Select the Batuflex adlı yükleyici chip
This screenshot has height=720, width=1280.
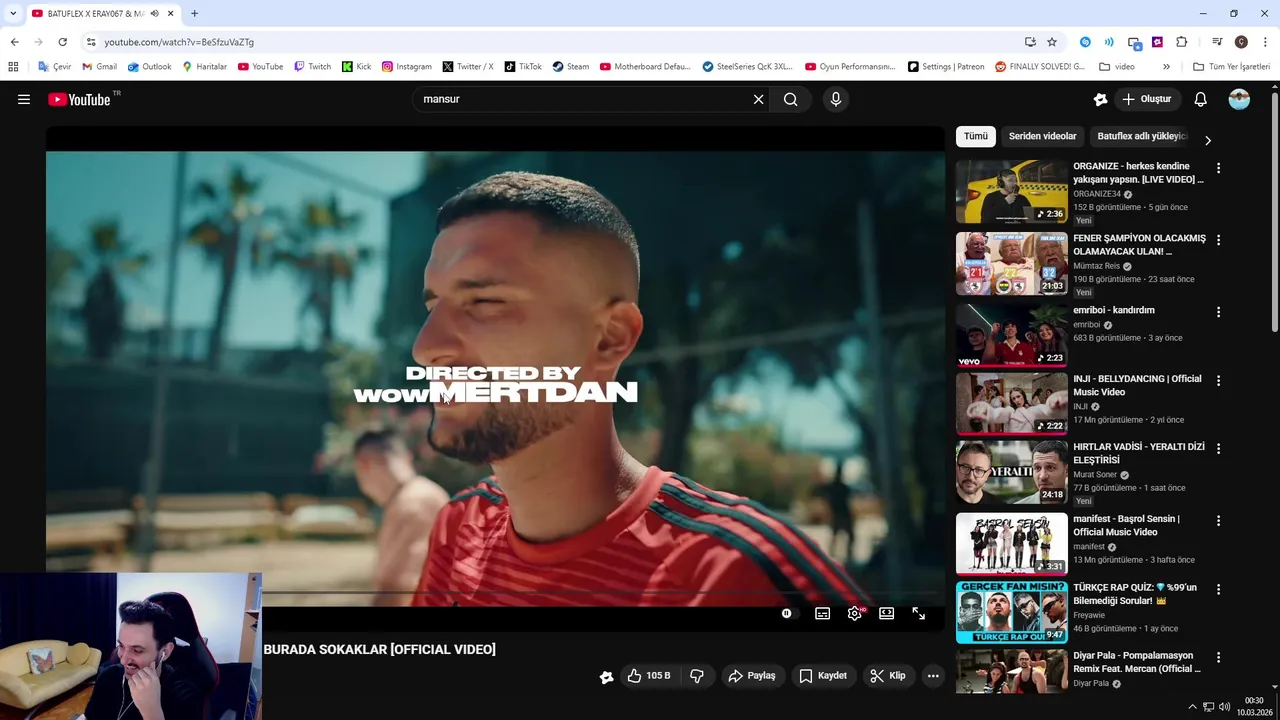(x=1141, y=136)
